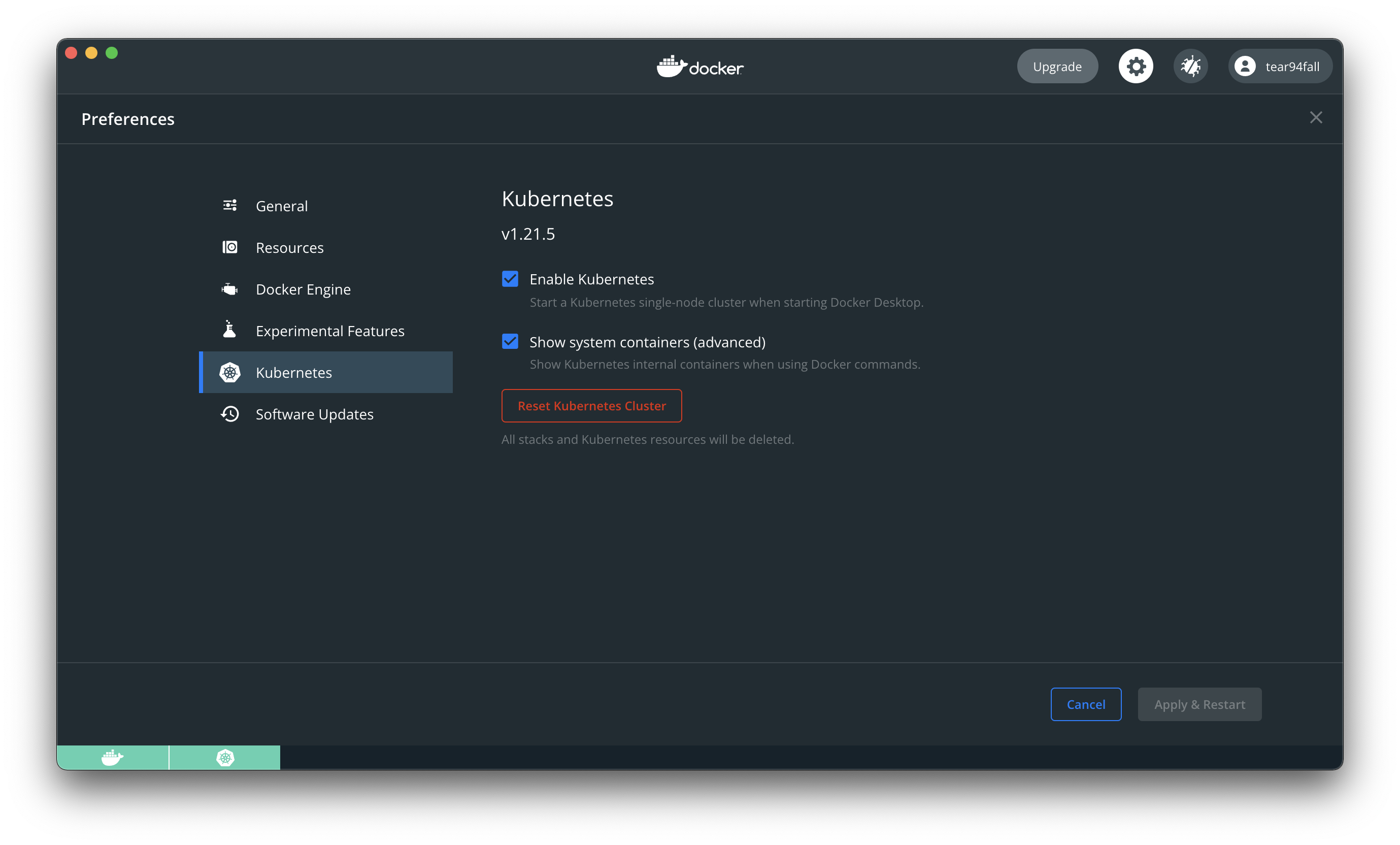
Task: Click the Cancel button
Action: [1085, 705]
